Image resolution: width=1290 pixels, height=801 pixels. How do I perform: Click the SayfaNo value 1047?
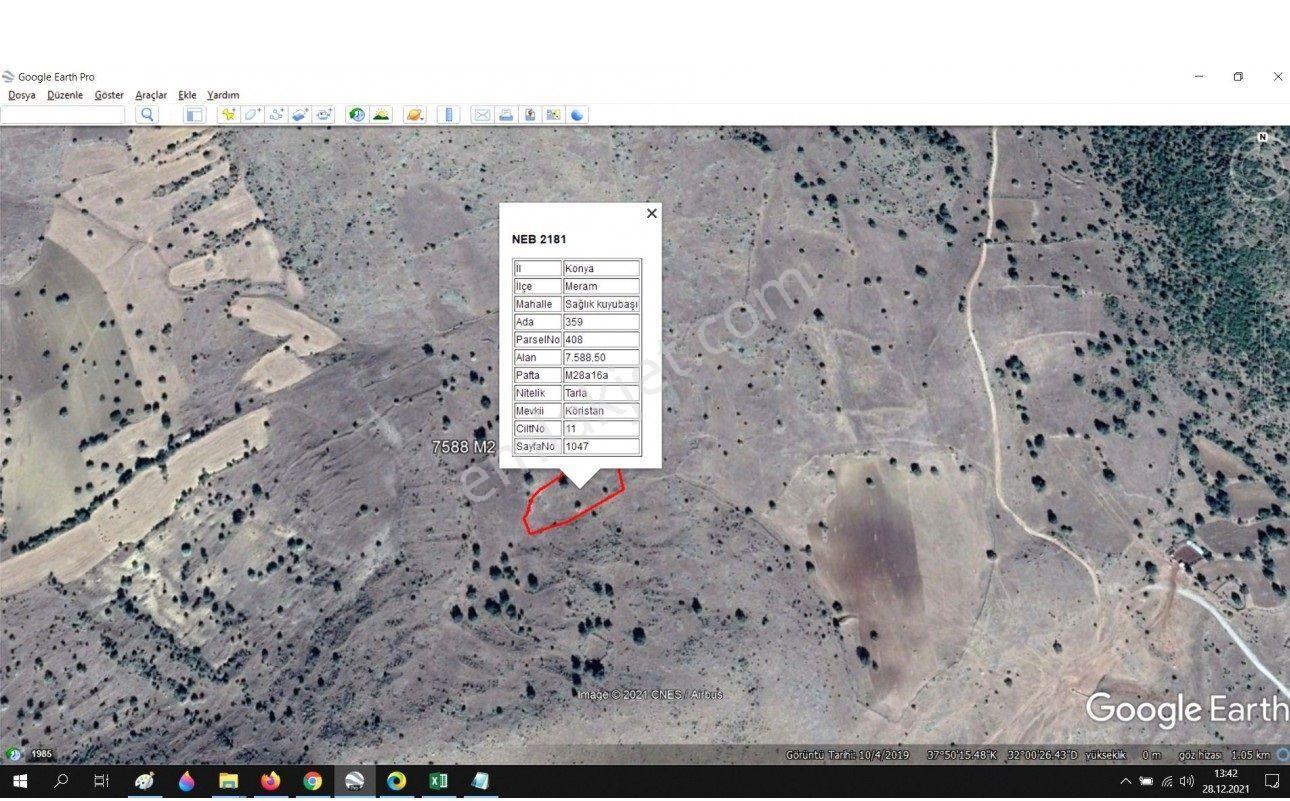pos(601,447)
